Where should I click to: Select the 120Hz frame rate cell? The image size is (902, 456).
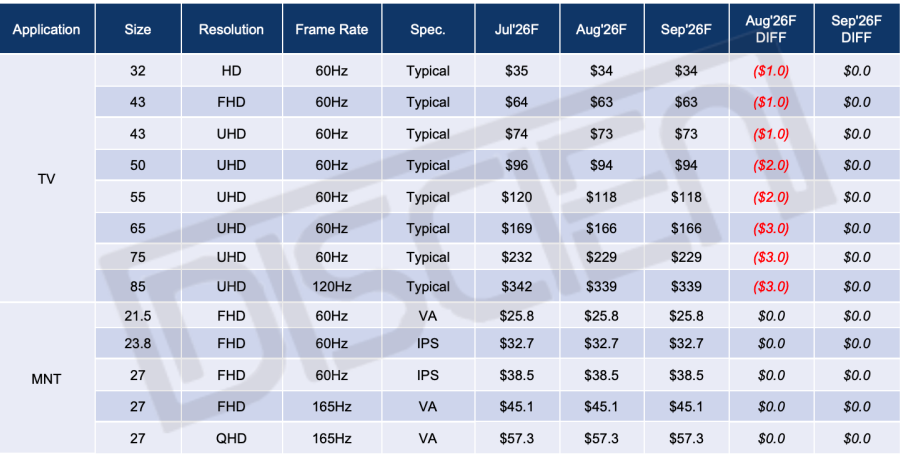332,286
